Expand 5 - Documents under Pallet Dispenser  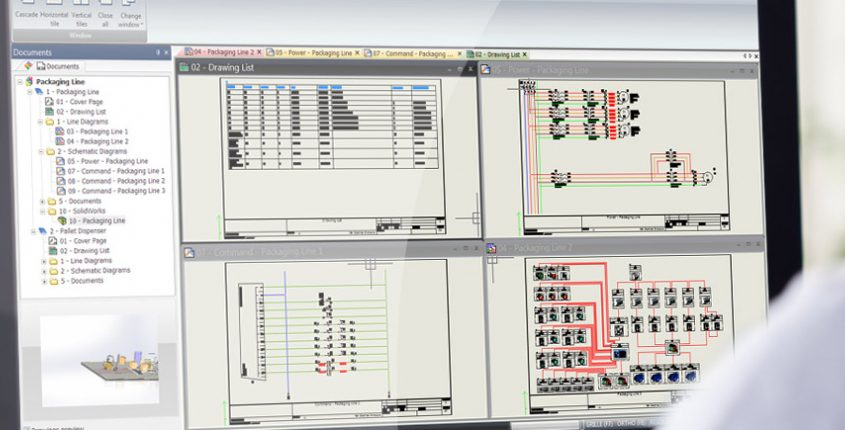44,281
